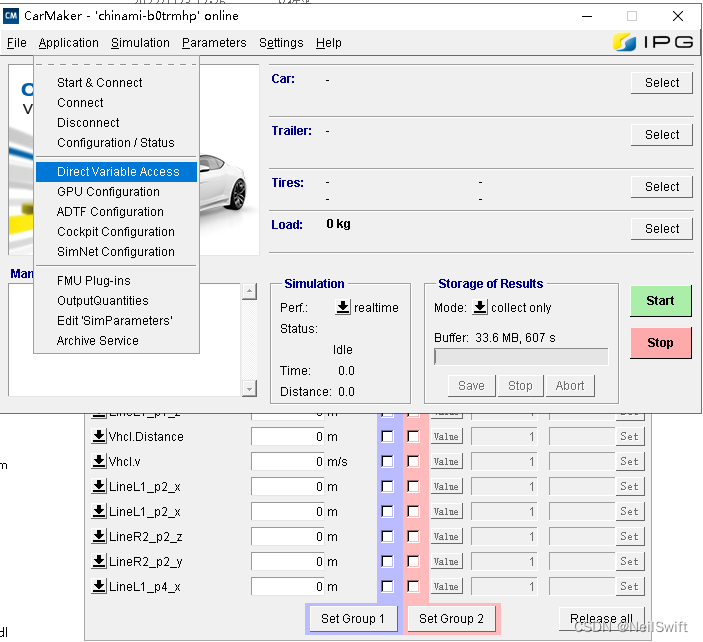Open quantity selector arrow for Vhcl.Distance

pos(99,436)
